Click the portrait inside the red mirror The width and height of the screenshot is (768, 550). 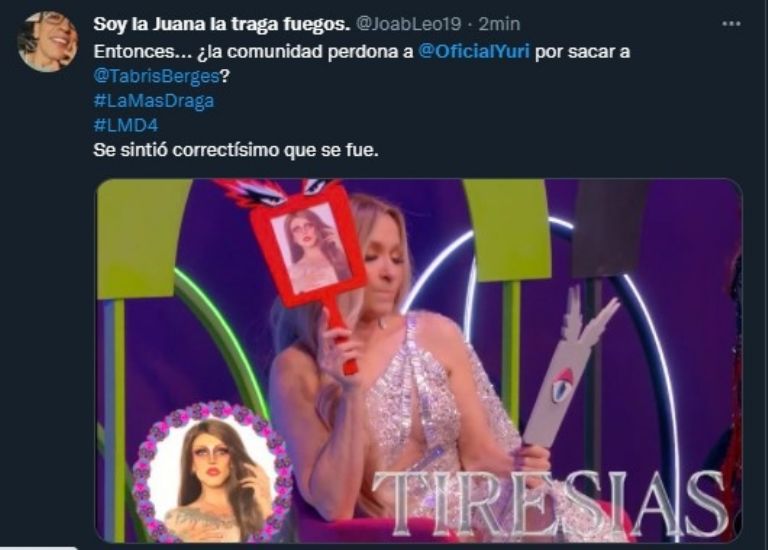tap(310, 249)
